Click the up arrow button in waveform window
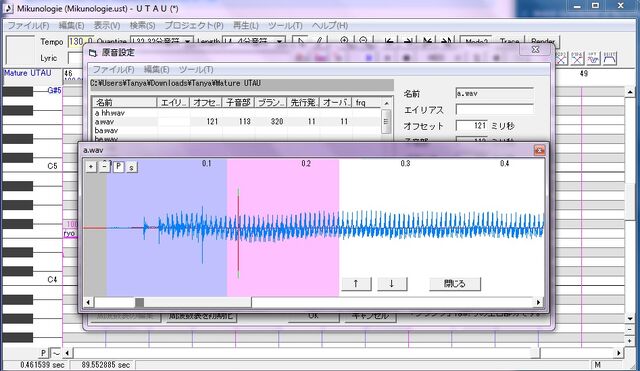The image size is (640, 371). pyautogui.click(x=356, y=283)
